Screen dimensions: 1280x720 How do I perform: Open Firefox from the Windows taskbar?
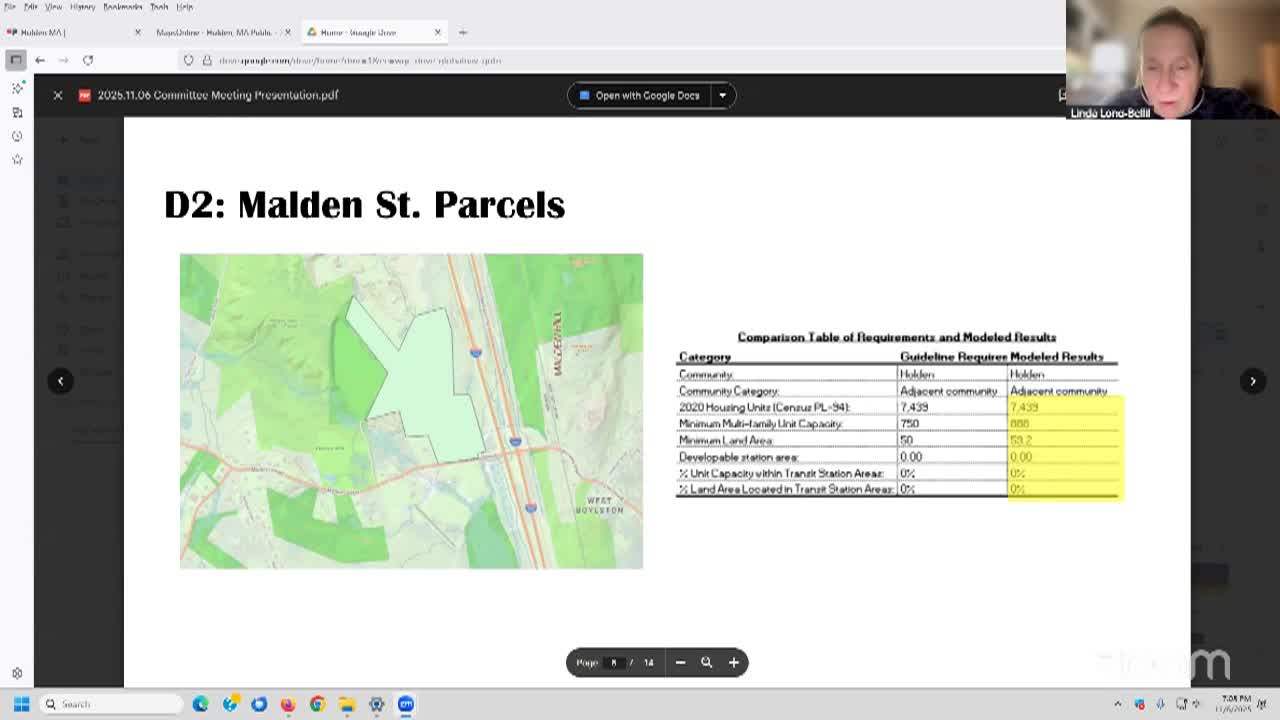pyautogui.click(x=288, y=704)
